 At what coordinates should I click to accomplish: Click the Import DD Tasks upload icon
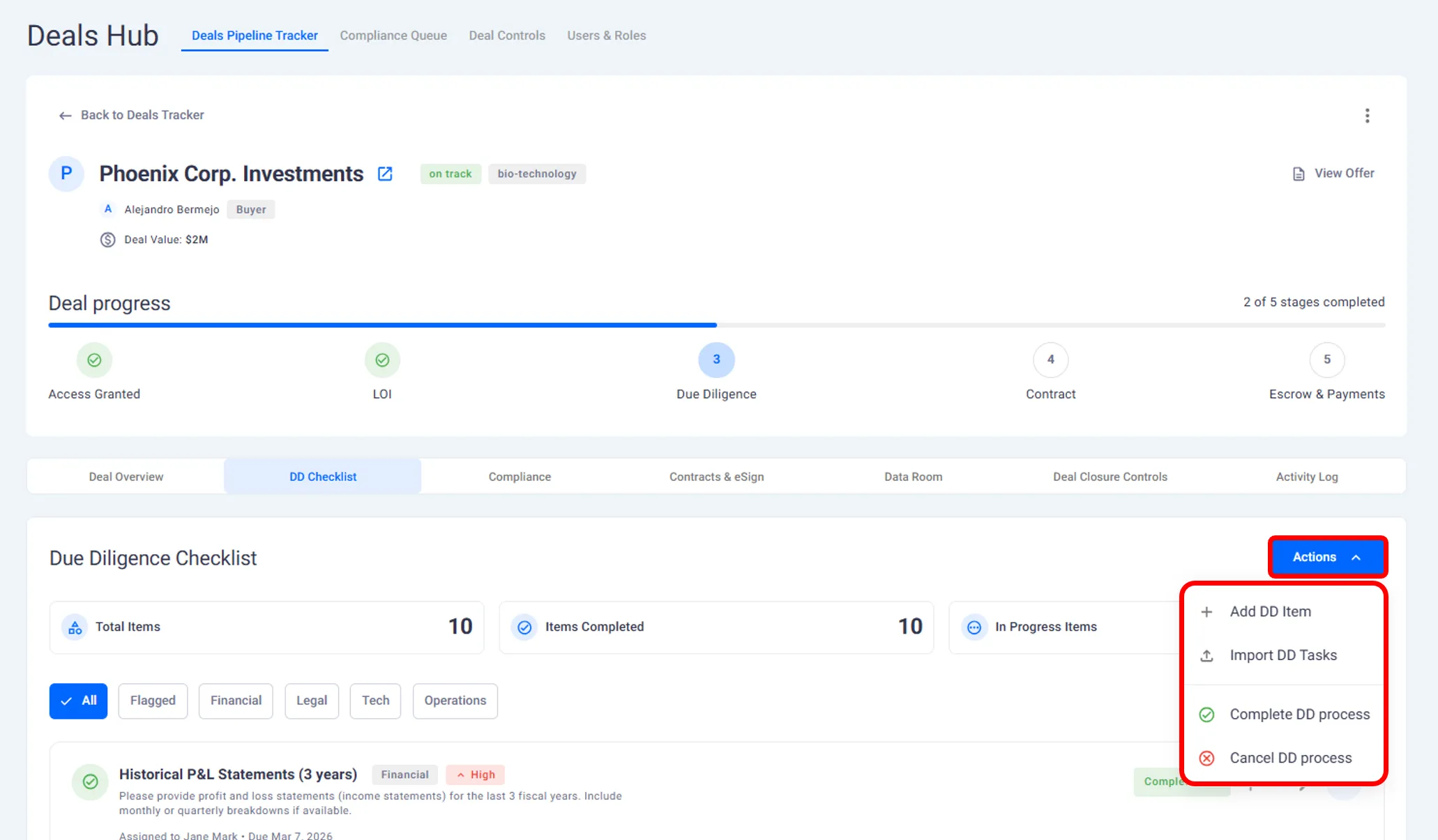(x=1206, y=656)
